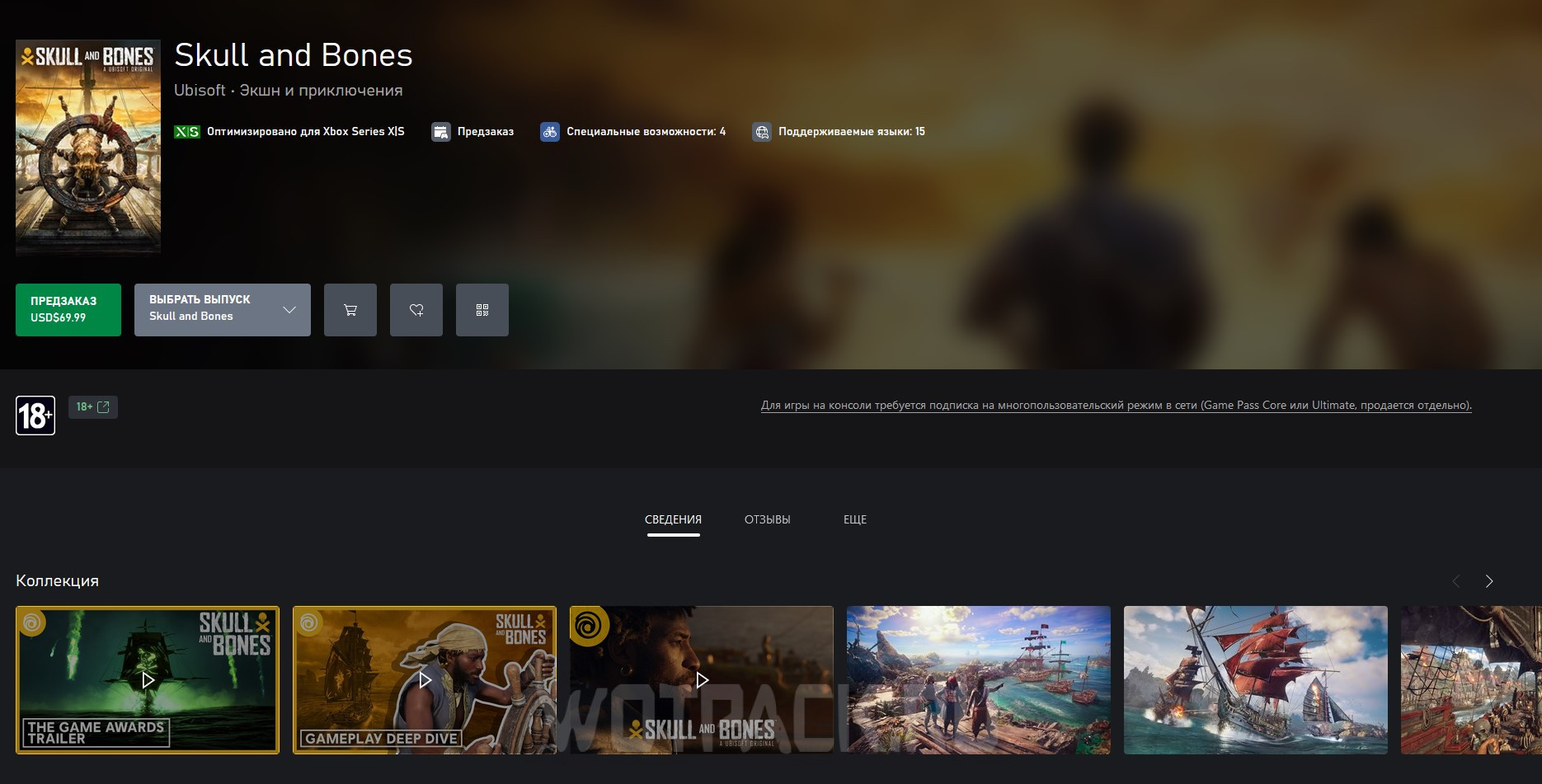Open the Еще tab
Viewport: 1542px width, 784px height.
click(x=855, y=519)
